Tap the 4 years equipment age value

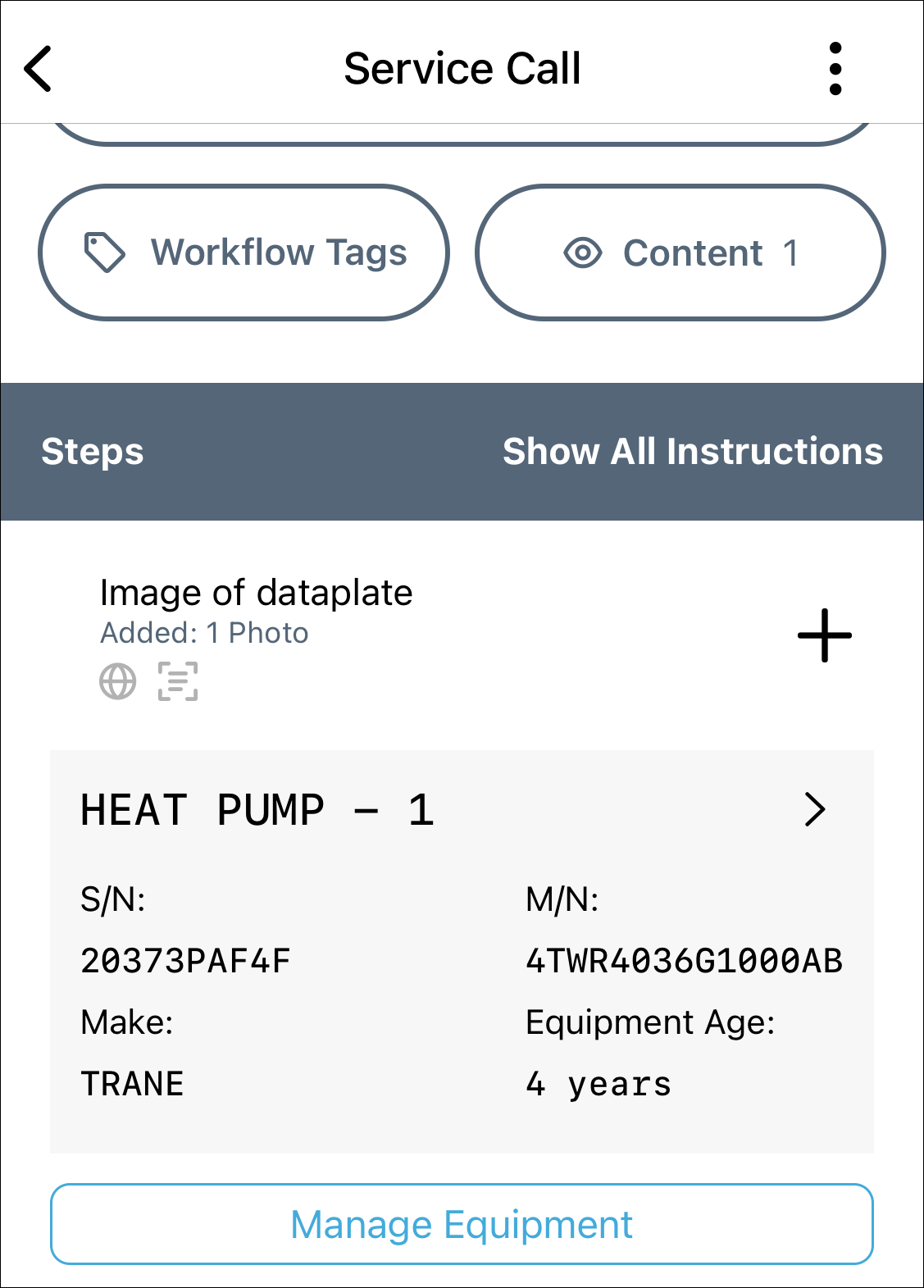point(599,1084)
